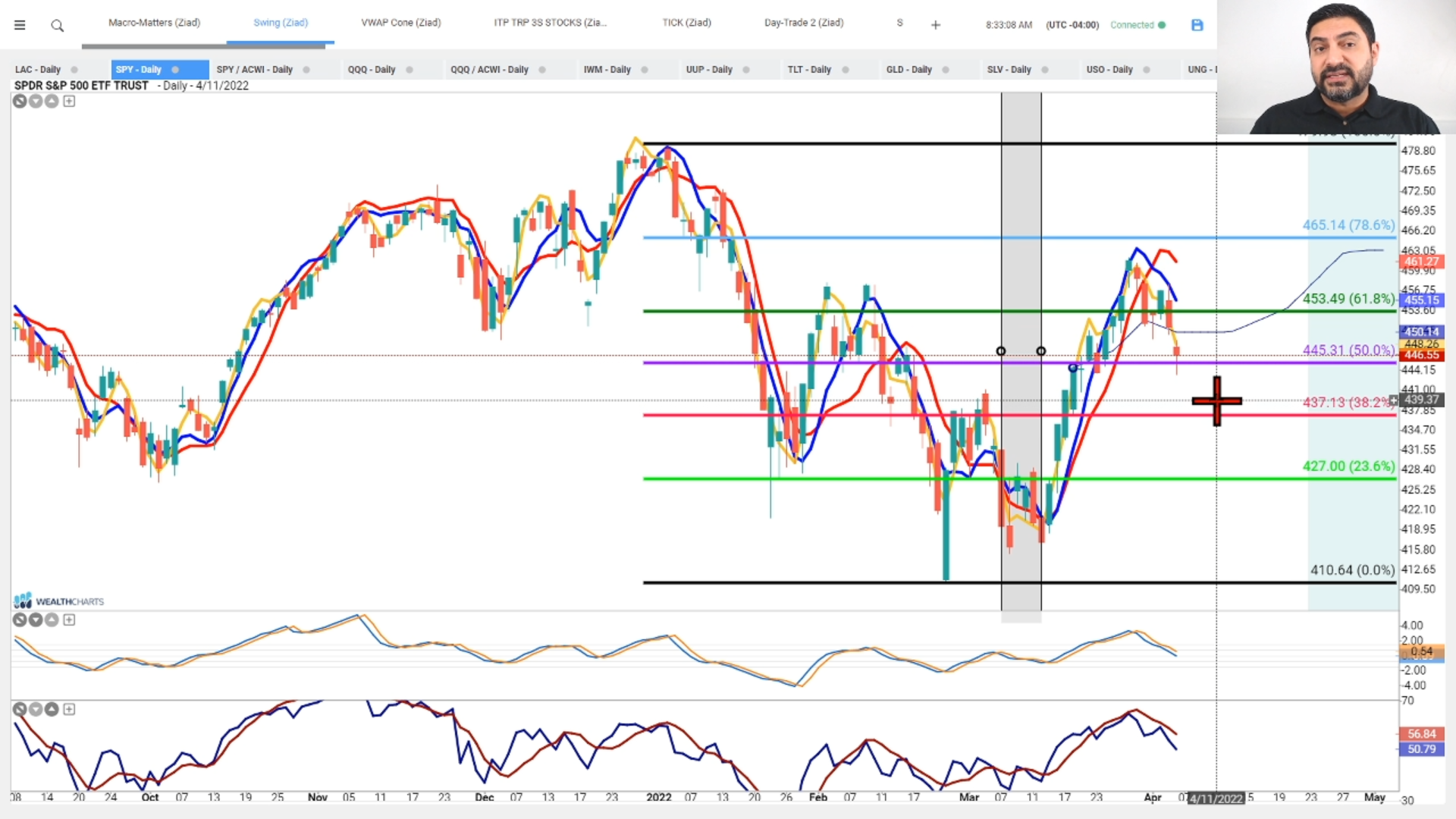This screenshot has height=819, width=1456.
Task: Switch to GLD - Daily chart
Action: click(x=908, y=70)
